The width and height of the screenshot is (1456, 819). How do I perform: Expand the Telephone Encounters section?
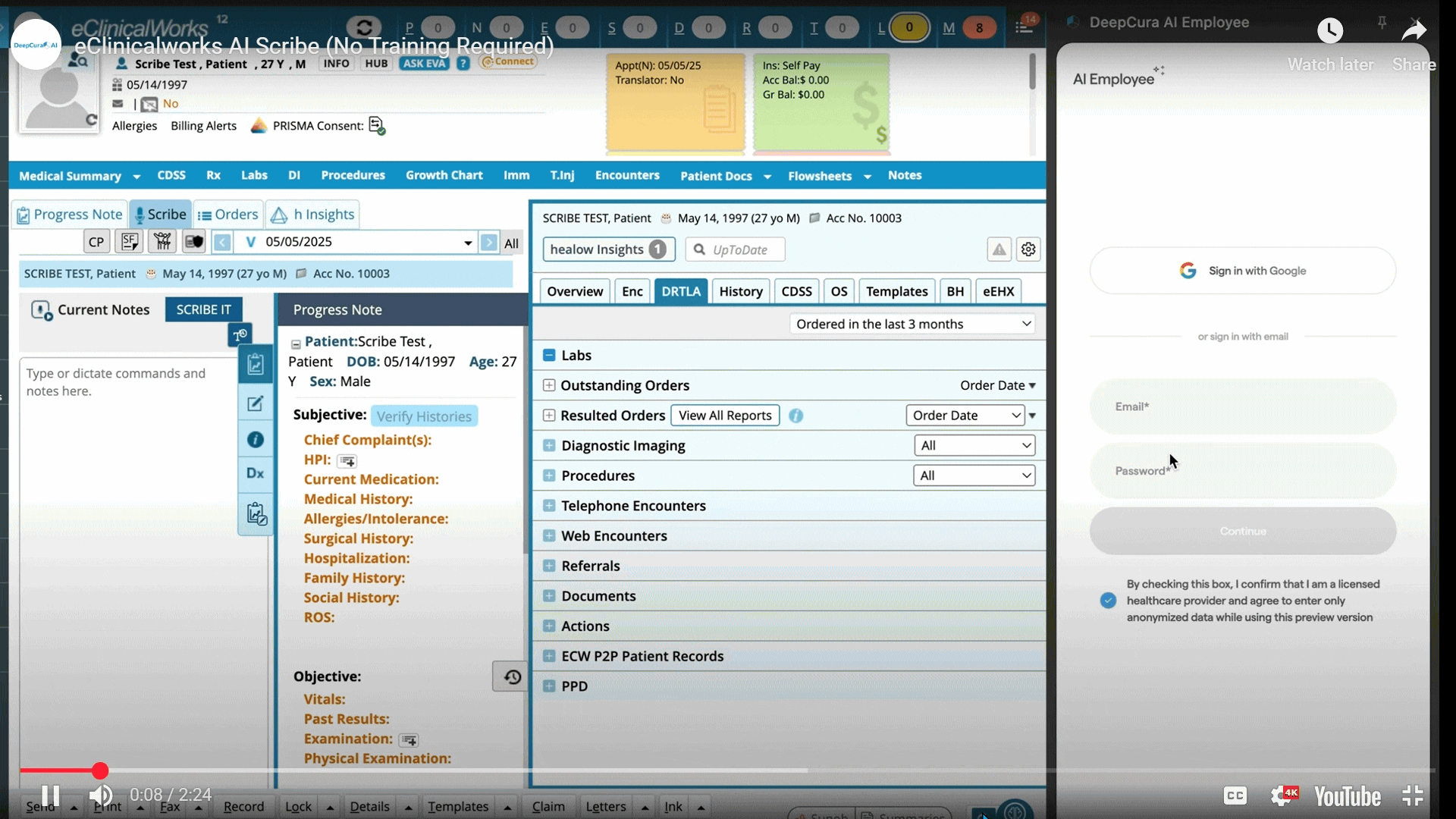[x=549, y=506]
